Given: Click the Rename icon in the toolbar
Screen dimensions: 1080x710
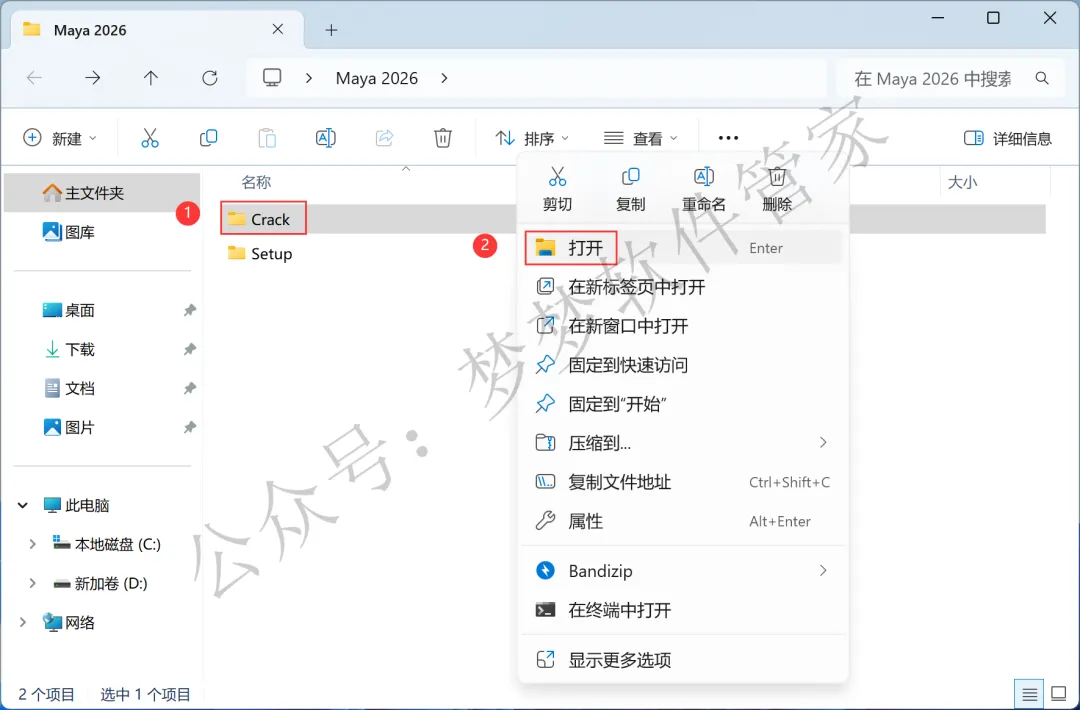Looking at the screenshot, I should click(326, 138).
